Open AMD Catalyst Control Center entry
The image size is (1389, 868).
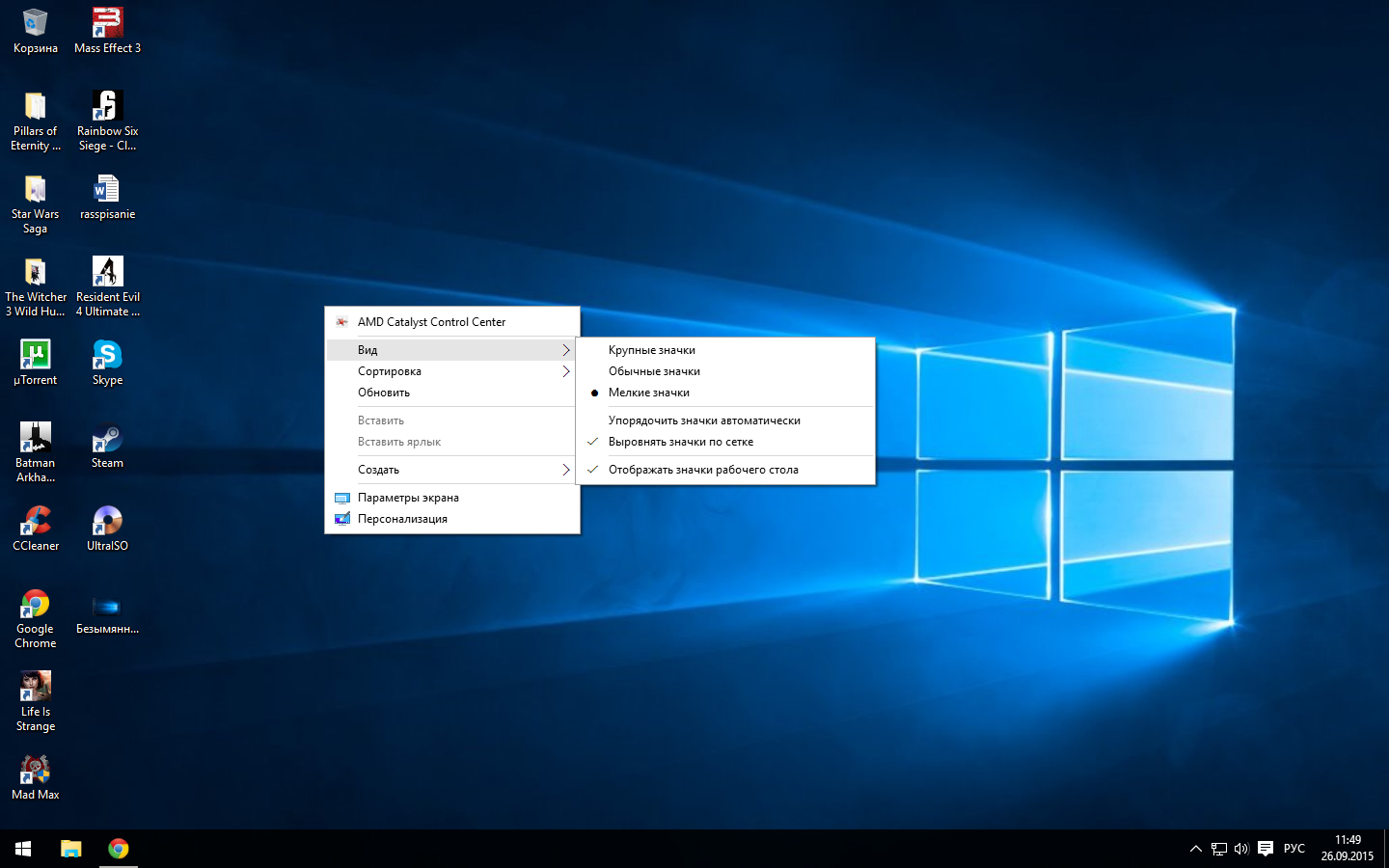452,322
